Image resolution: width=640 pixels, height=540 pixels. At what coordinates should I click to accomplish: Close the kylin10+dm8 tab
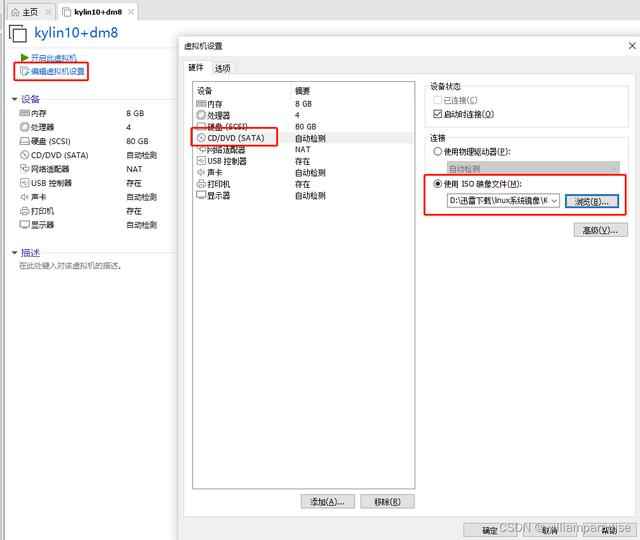point(131,12)
